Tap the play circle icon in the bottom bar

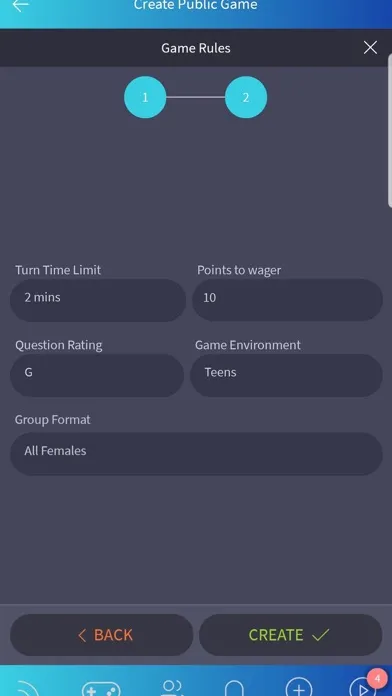point(362,688)
